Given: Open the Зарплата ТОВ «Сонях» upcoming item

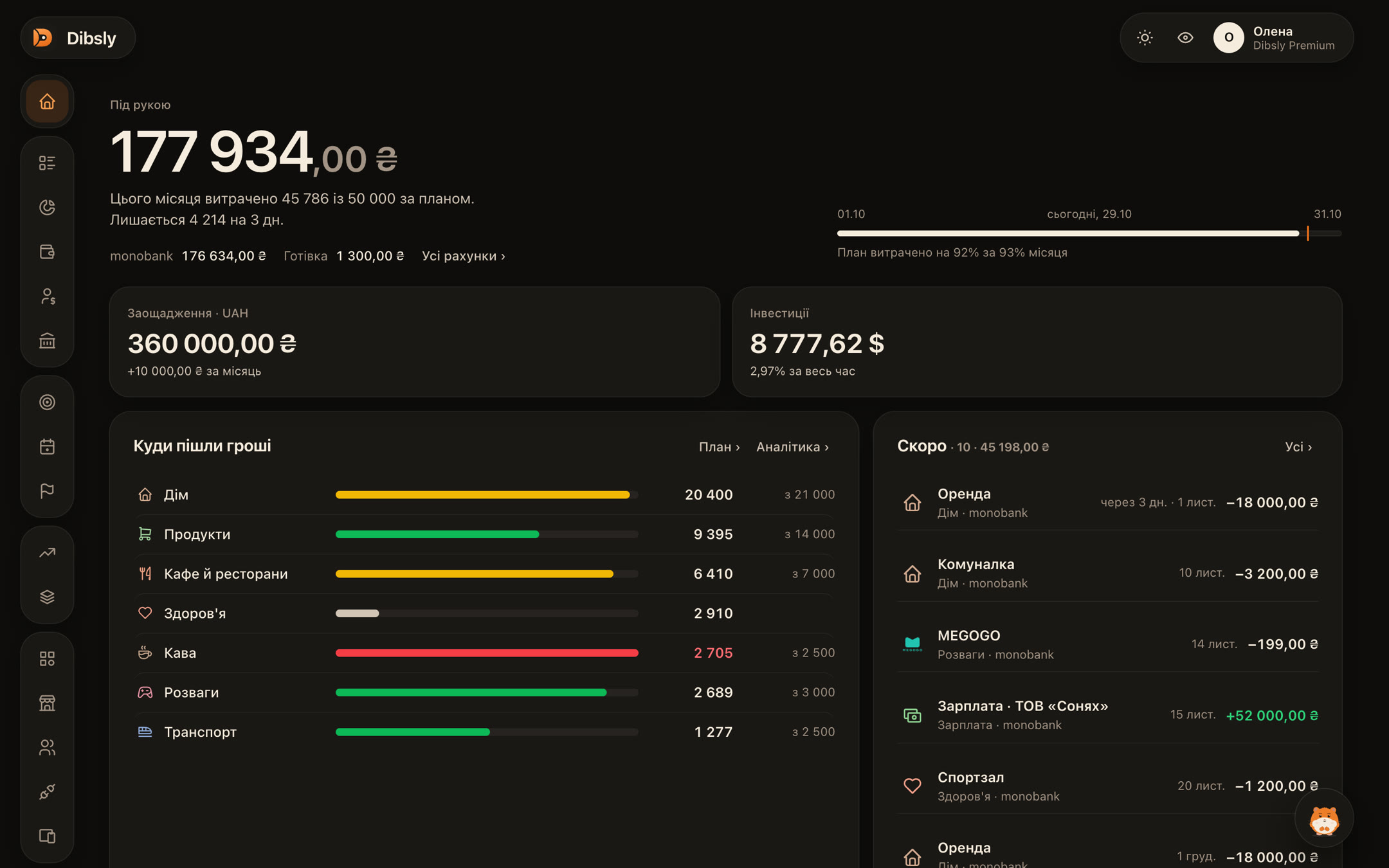Looking at the screenshot, I should [x=1107, y=715].
